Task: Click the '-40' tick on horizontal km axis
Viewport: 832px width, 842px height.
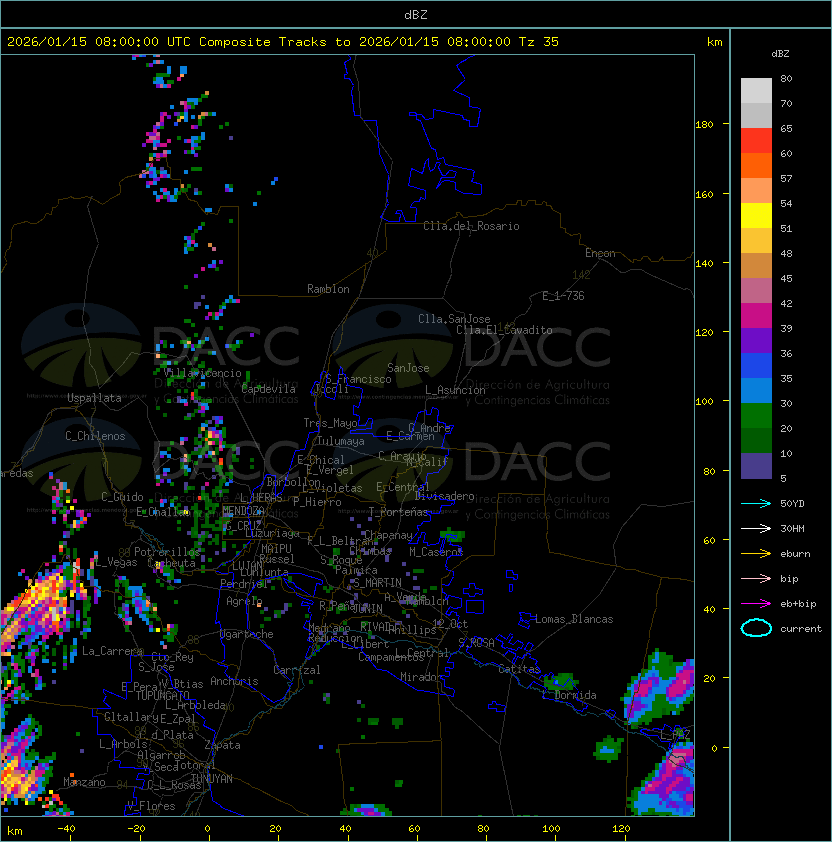Action: 66,829
